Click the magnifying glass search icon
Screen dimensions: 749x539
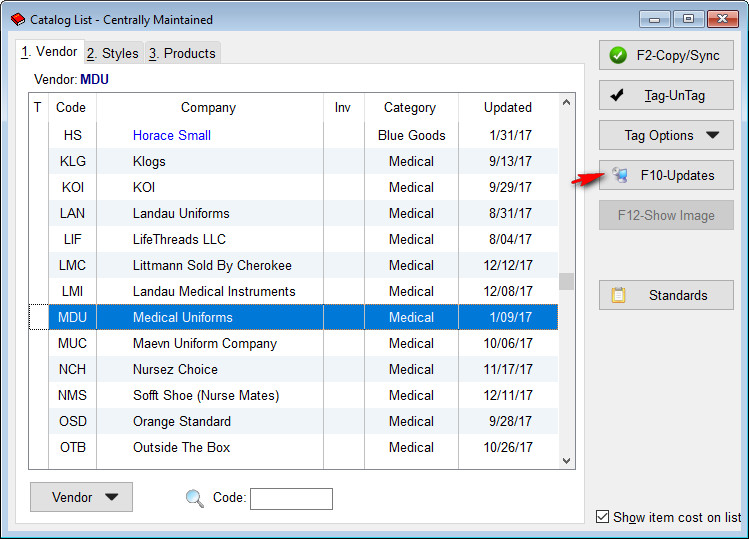pos(194,498)
